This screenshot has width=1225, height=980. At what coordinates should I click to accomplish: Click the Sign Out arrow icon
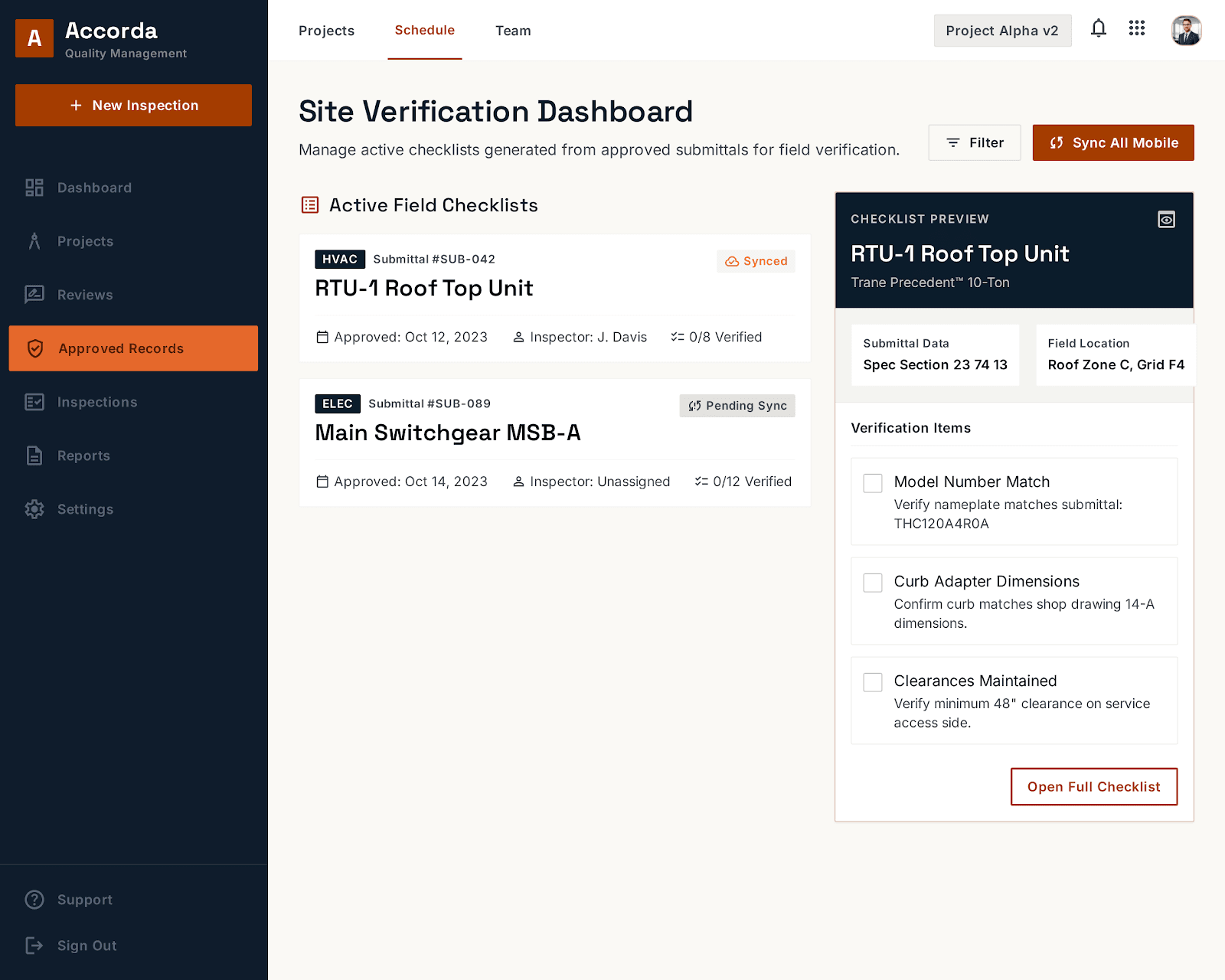[34, 946]
